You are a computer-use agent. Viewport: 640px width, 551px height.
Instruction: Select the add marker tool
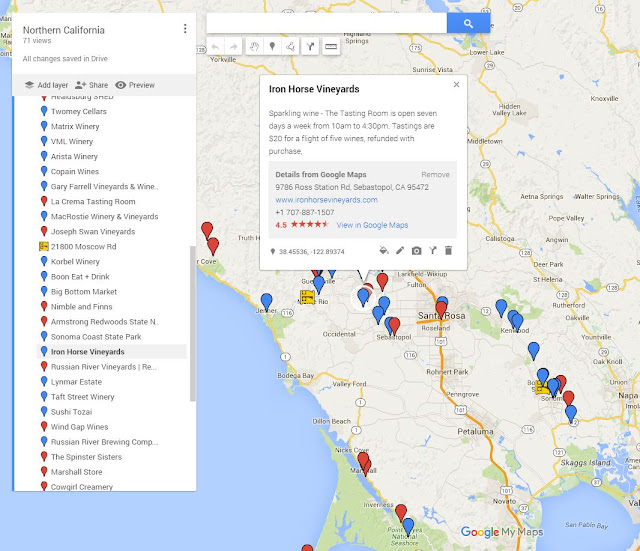[272, 47]
